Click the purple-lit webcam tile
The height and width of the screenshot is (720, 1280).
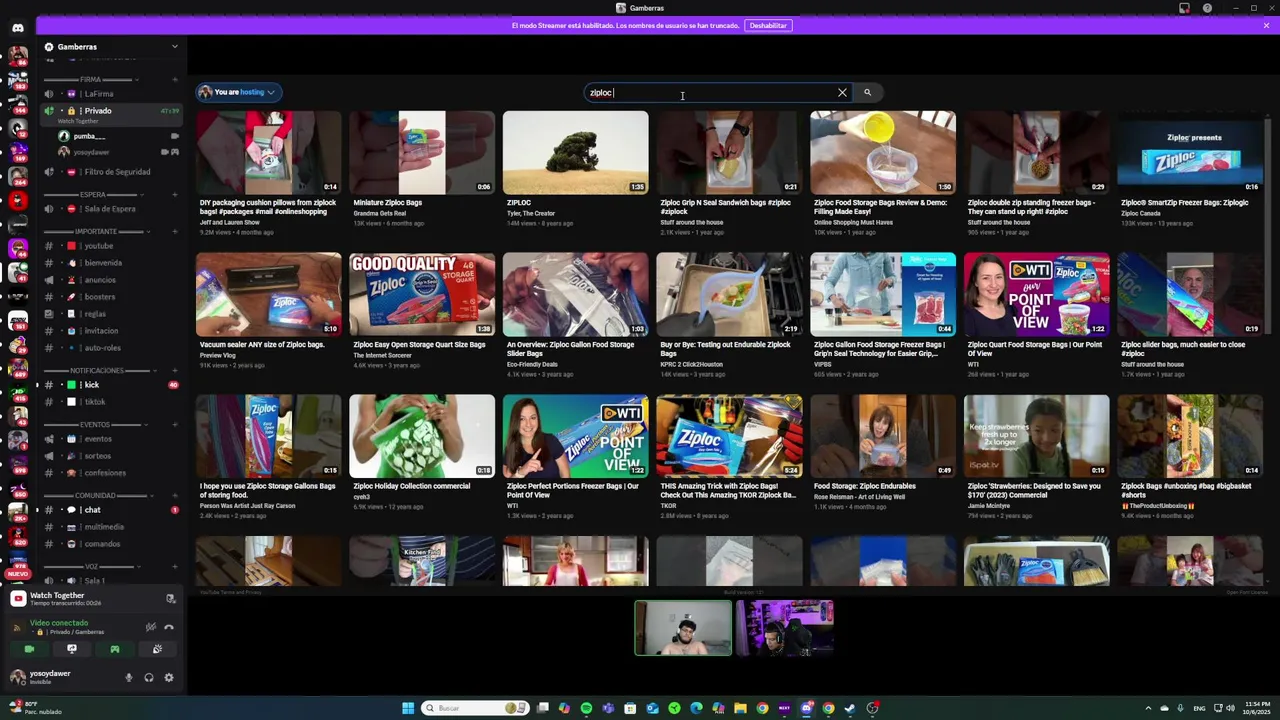[785, 628]
